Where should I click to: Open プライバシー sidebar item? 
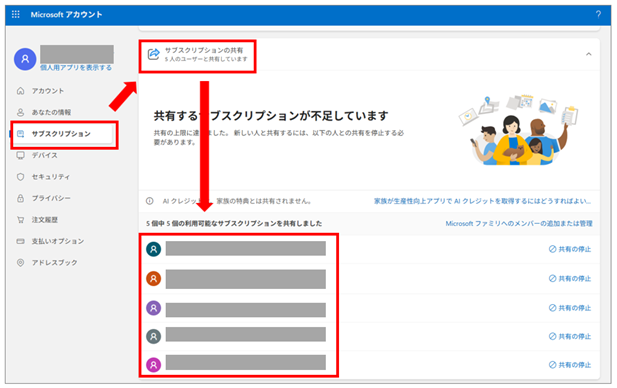[51, 198]
